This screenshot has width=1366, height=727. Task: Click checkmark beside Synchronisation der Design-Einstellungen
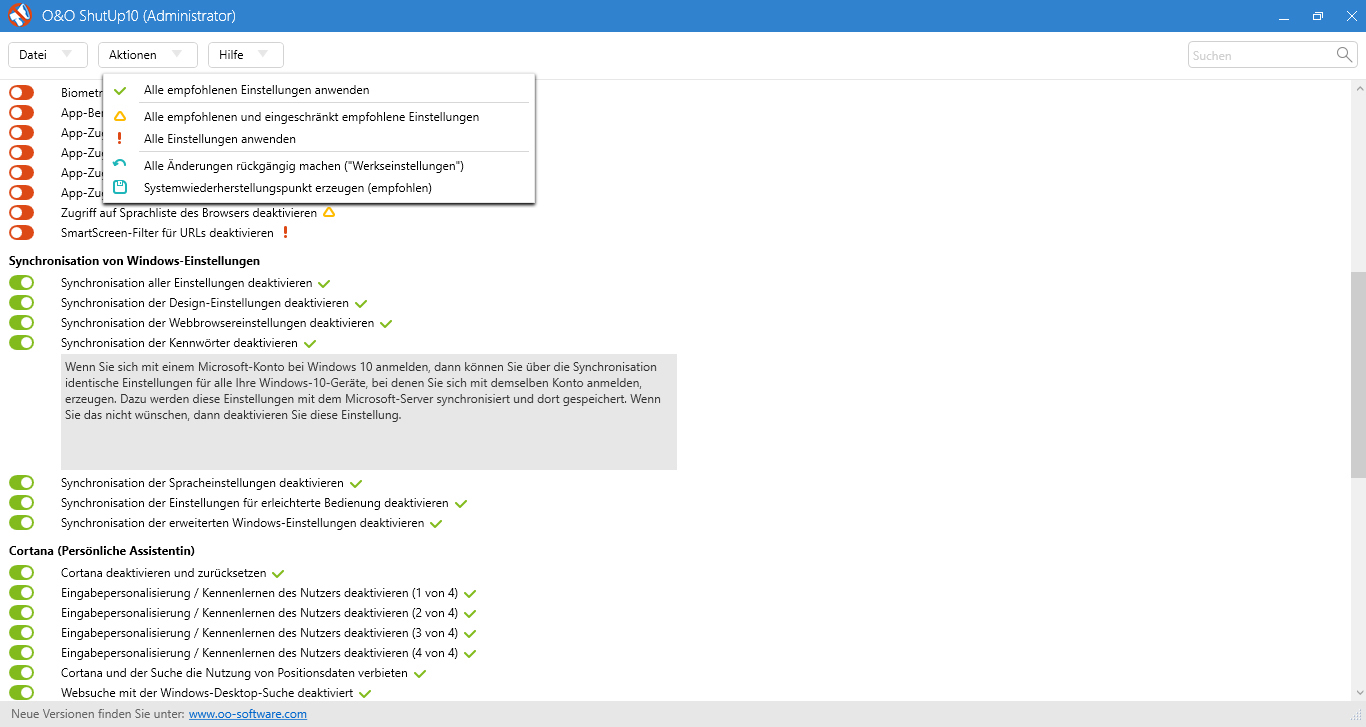tap(361, 303)
